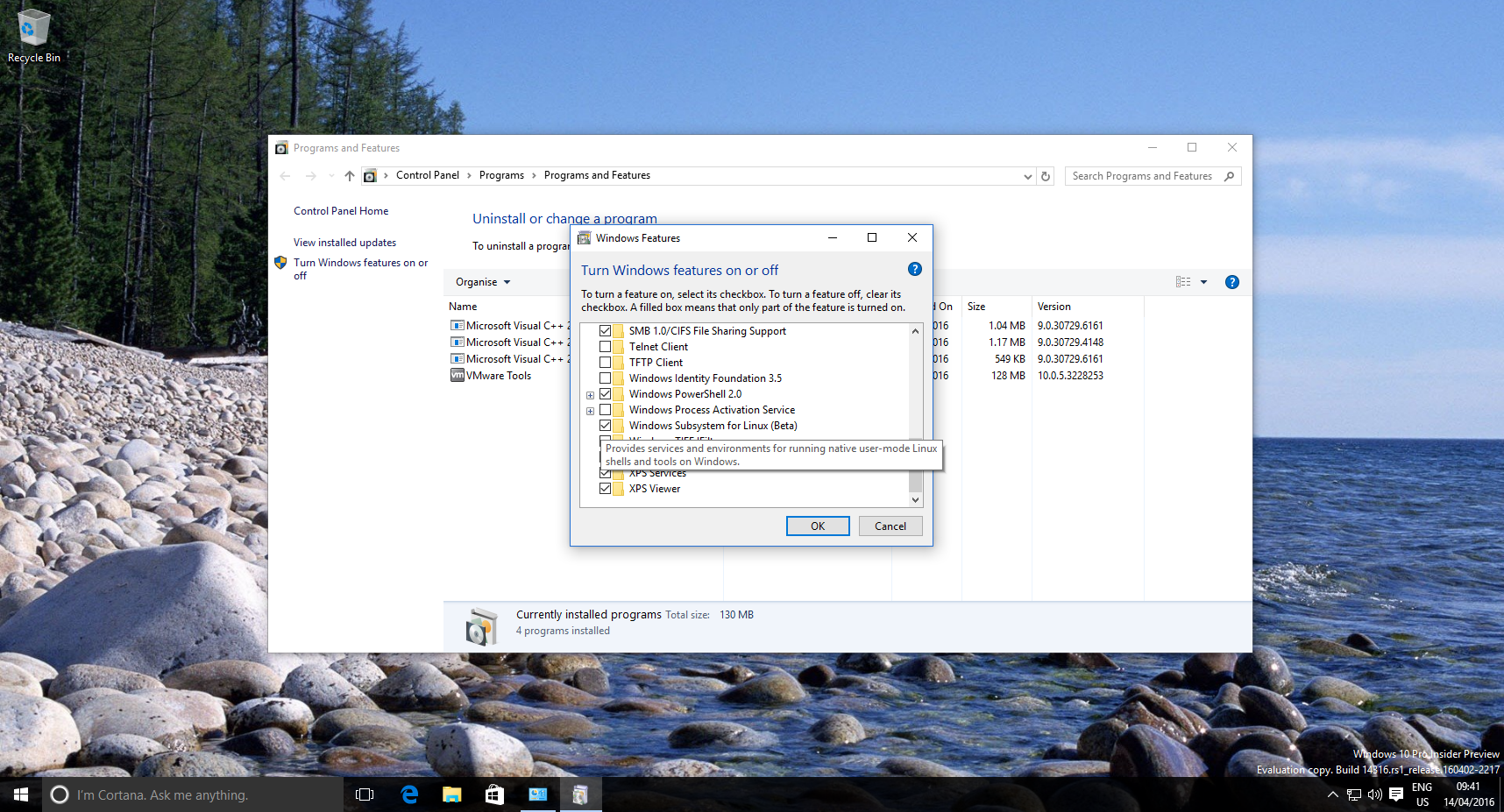
Task: Select the Windows Features taskbar button
Action: [580, 794]
